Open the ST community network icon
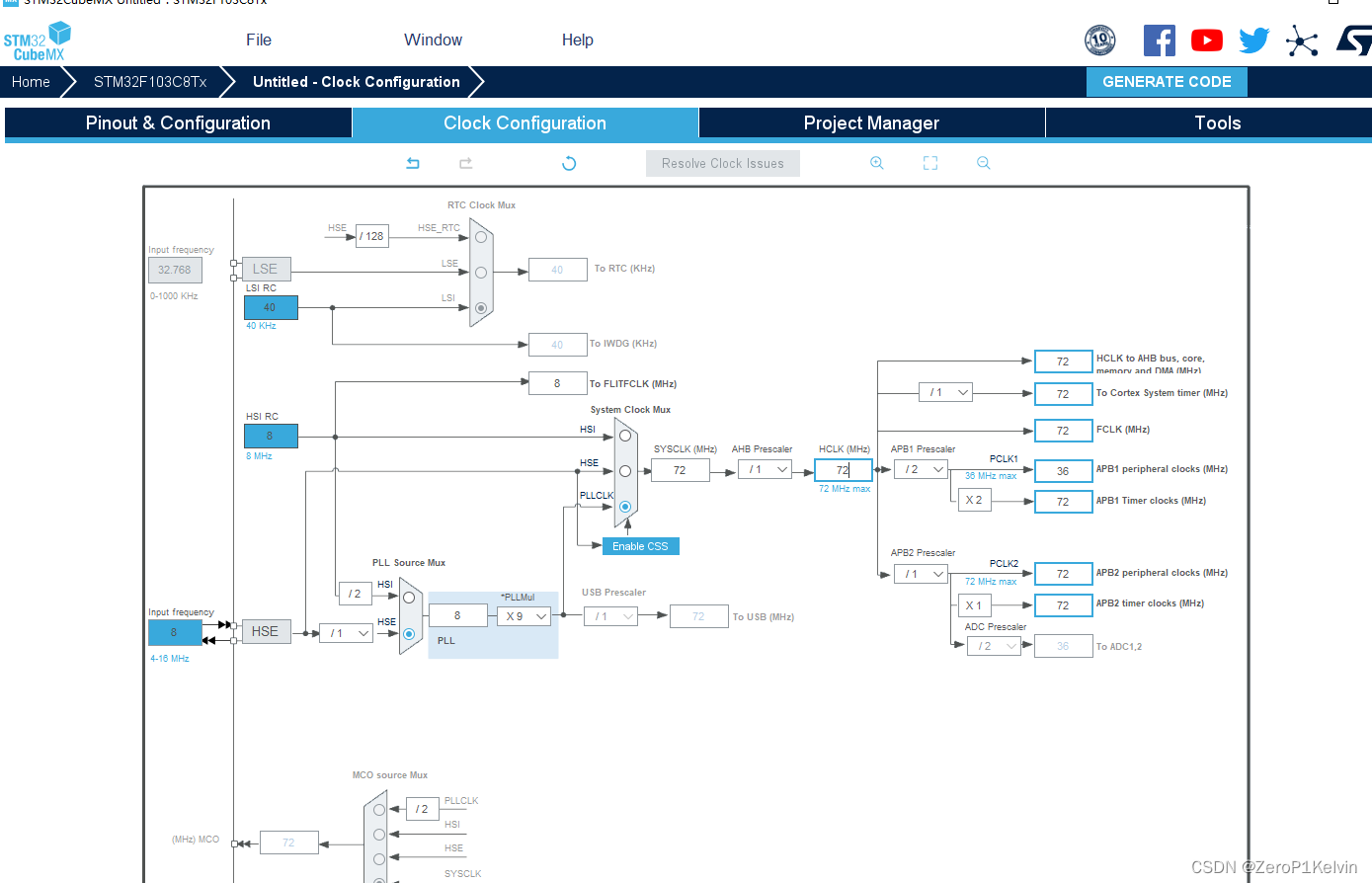This screenshot has width=1372, height=883. (1302, 40)
